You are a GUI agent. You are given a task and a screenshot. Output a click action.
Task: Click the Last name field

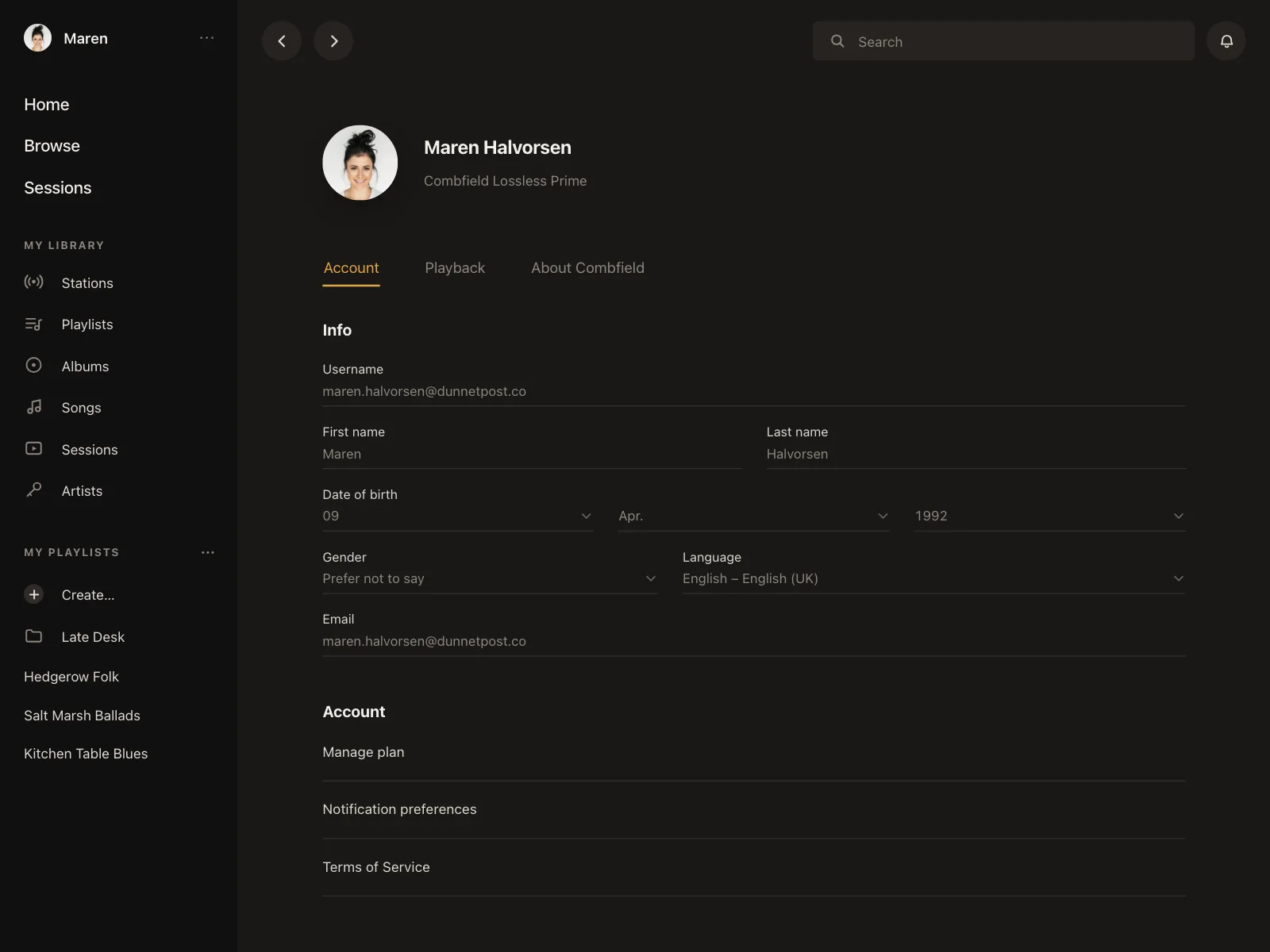[976, 454]
